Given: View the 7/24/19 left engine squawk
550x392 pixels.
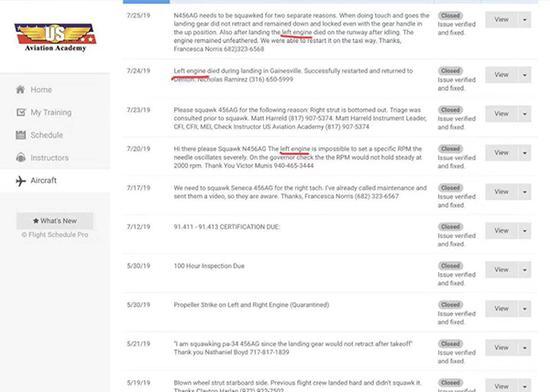Looking at the screenshot, I should [502, 75].
